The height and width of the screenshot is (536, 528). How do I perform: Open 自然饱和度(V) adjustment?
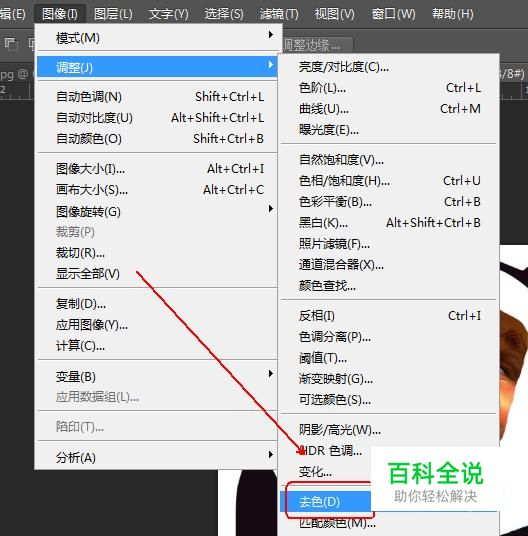tap(388, 160)
